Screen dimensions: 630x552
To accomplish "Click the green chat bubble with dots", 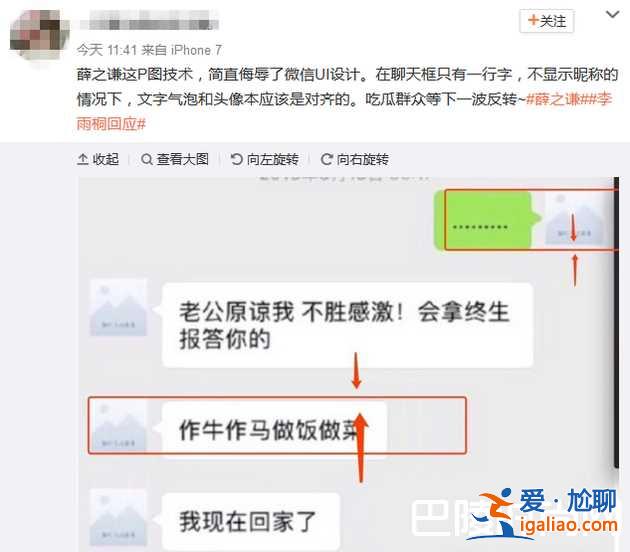I will (487, 220).
